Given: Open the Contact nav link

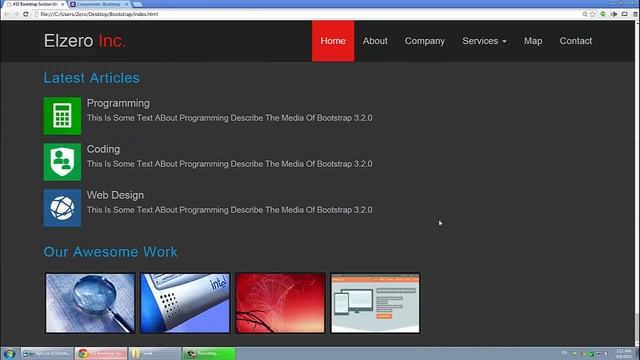Looking at the screenshot, I should pyautogui.click(x=576, y=41).
